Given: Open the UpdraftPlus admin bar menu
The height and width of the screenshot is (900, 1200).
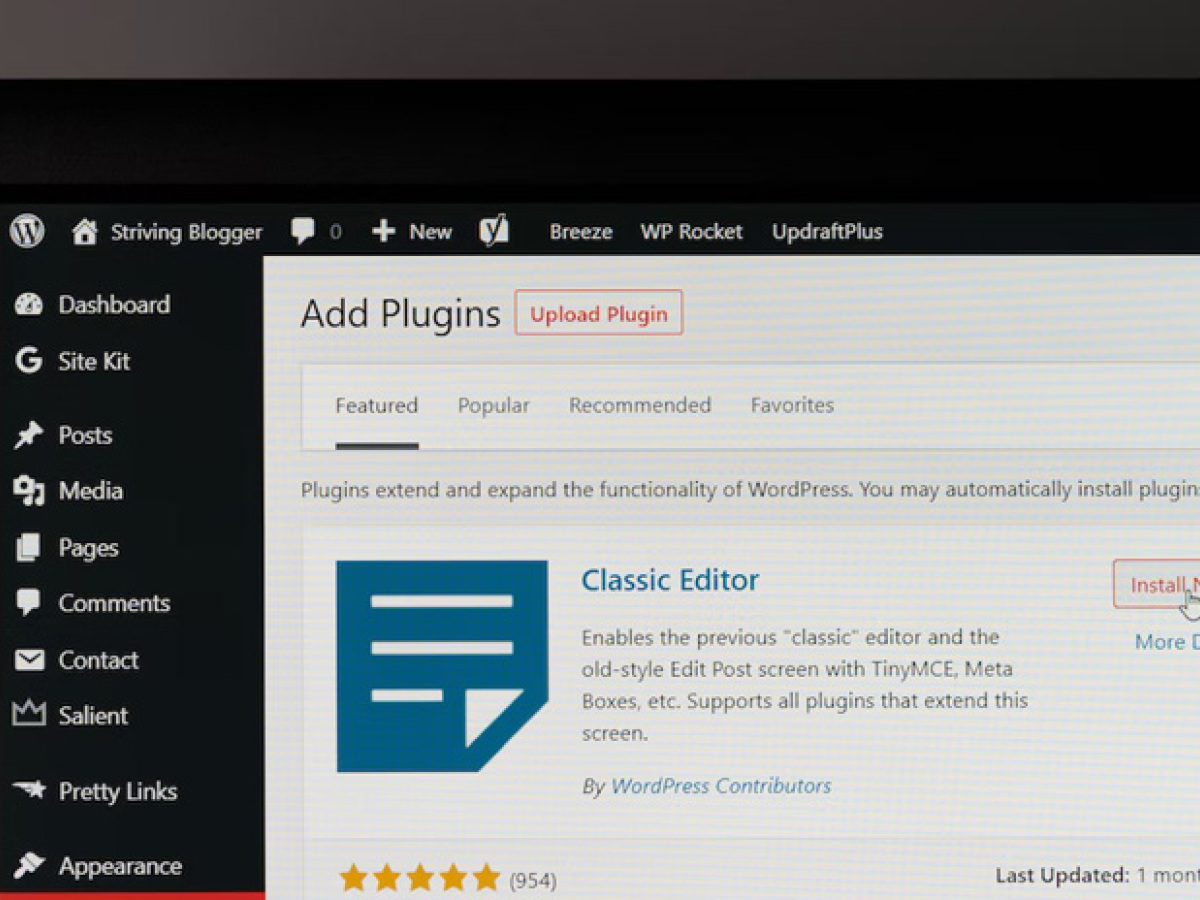Looking at the screenshot, I should 827,232.
